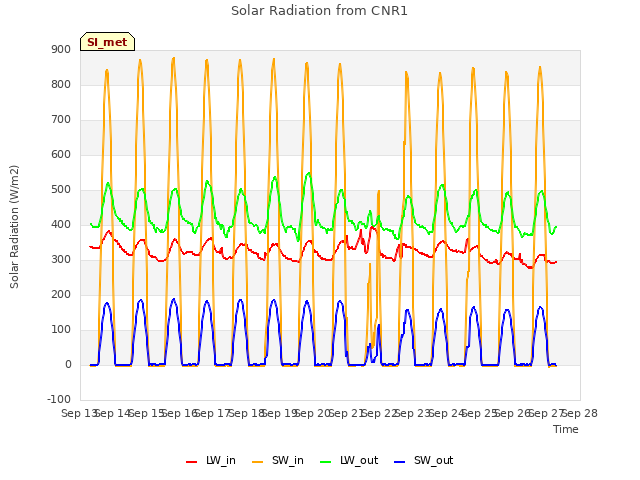This screenshot has height=480, width=640.
Task: Click the SI_met annotation label
Action: [107, 42]
